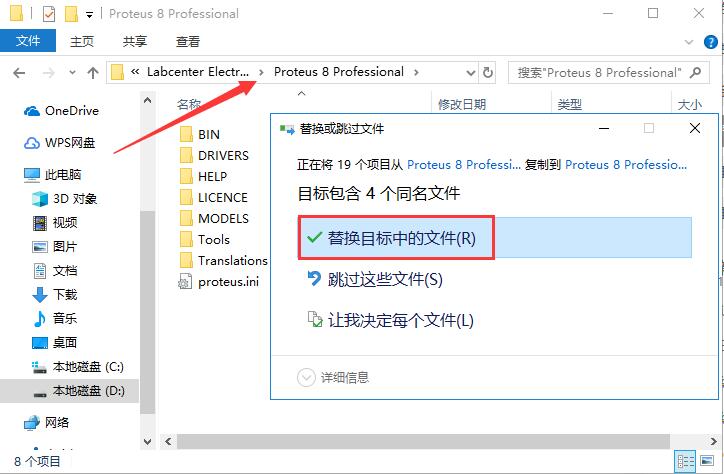This screenshot has height=474, width=724.
Task: Go back with the back arrow
Action: (19, 73)
